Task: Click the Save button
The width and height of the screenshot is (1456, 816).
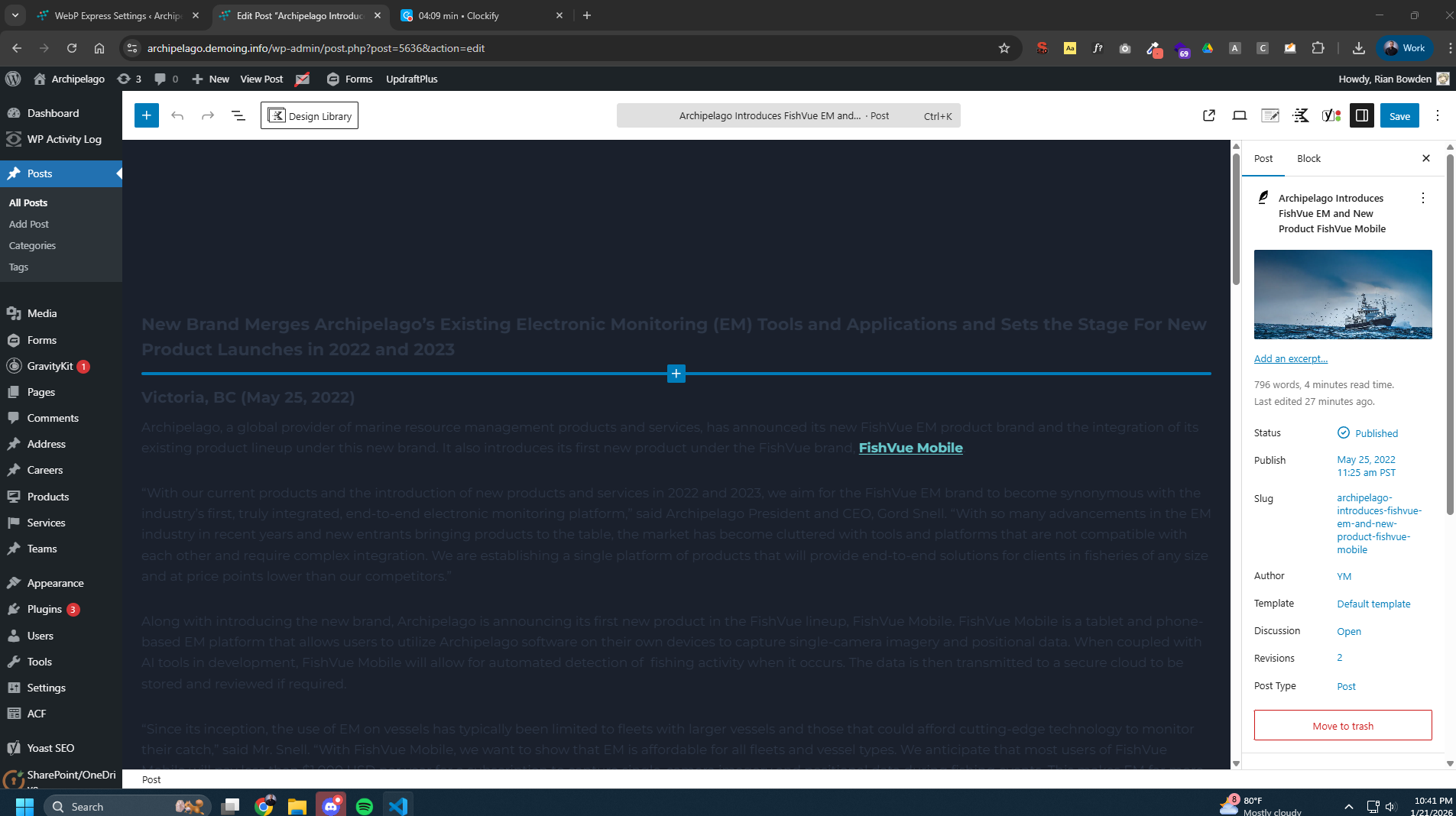Action: coord(1399,115)
